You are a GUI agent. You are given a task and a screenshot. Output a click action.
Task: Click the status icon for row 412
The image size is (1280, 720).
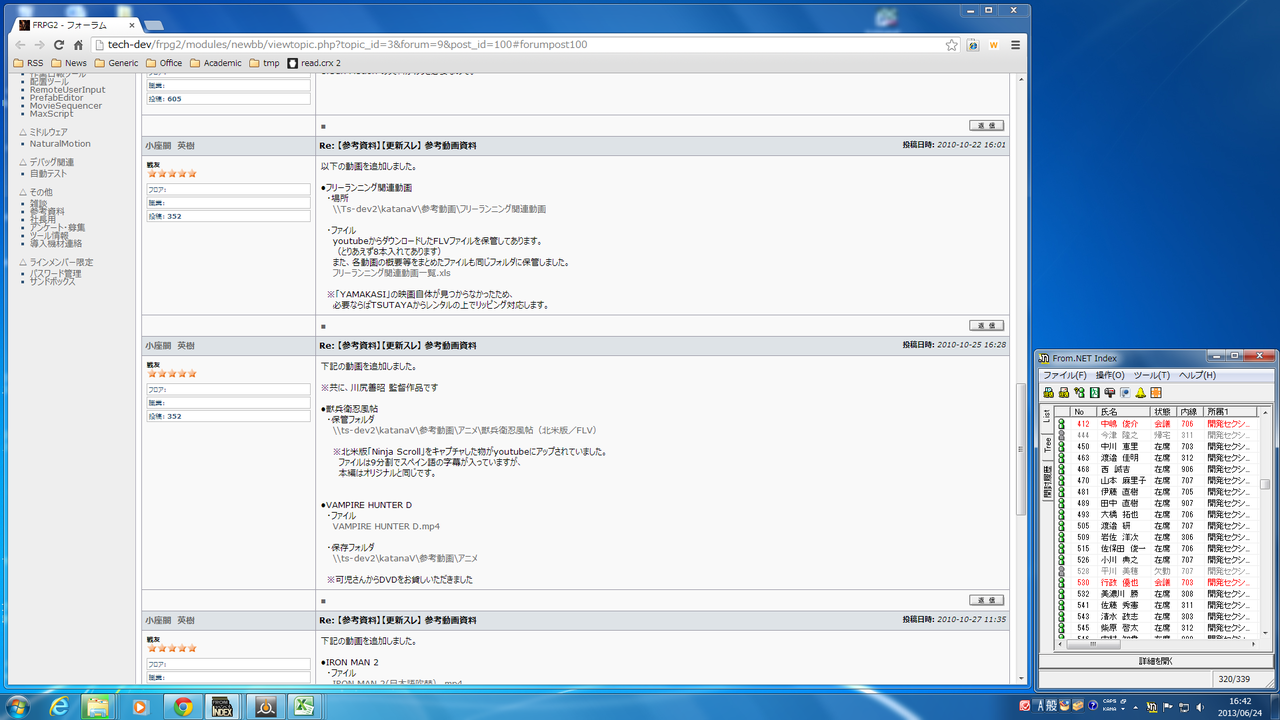(1062, 424)
